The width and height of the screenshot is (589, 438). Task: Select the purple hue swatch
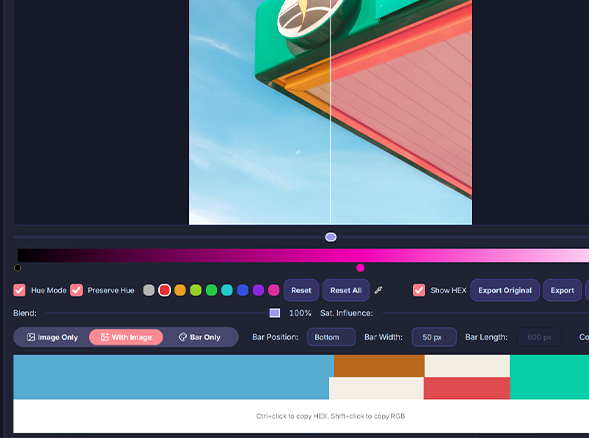(x=258, y=290)
